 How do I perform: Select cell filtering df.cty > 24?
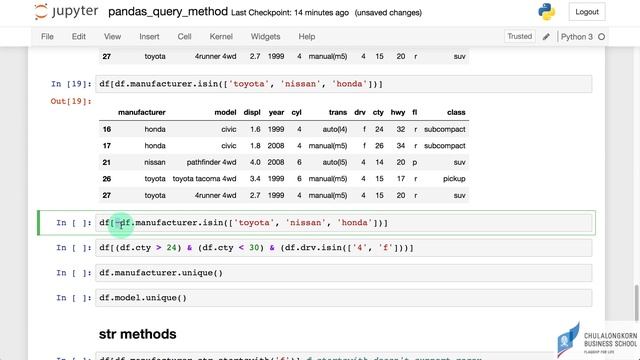[343, 248]
